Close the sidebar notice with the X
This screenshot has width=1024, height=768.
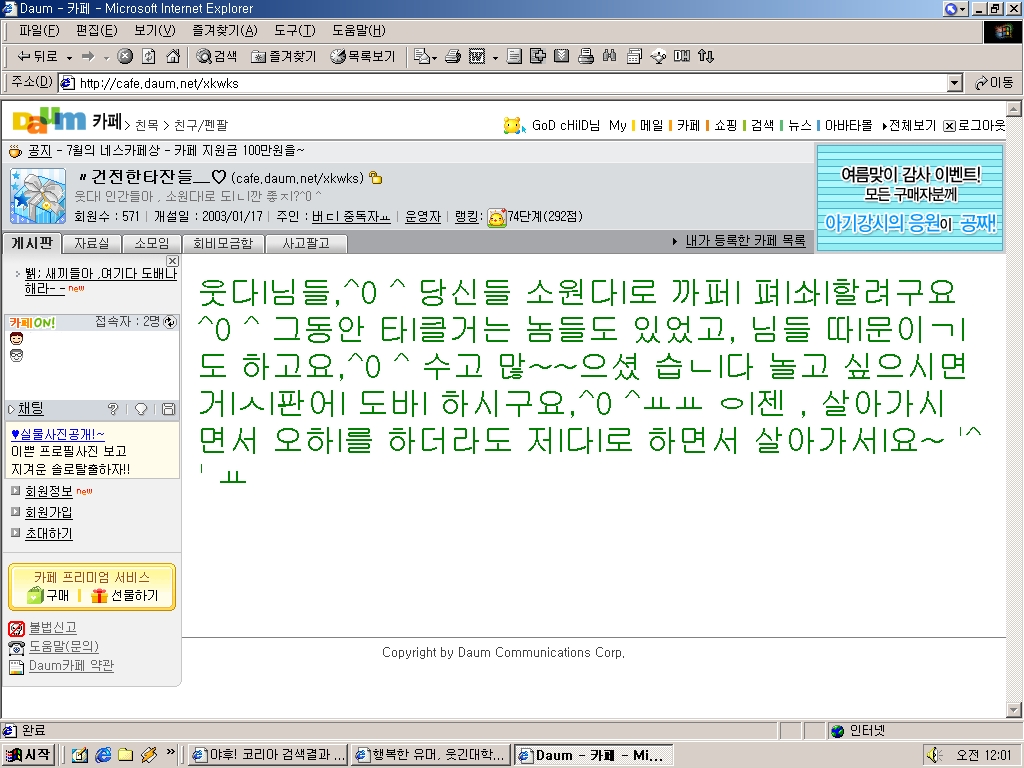tap(172, 261)
